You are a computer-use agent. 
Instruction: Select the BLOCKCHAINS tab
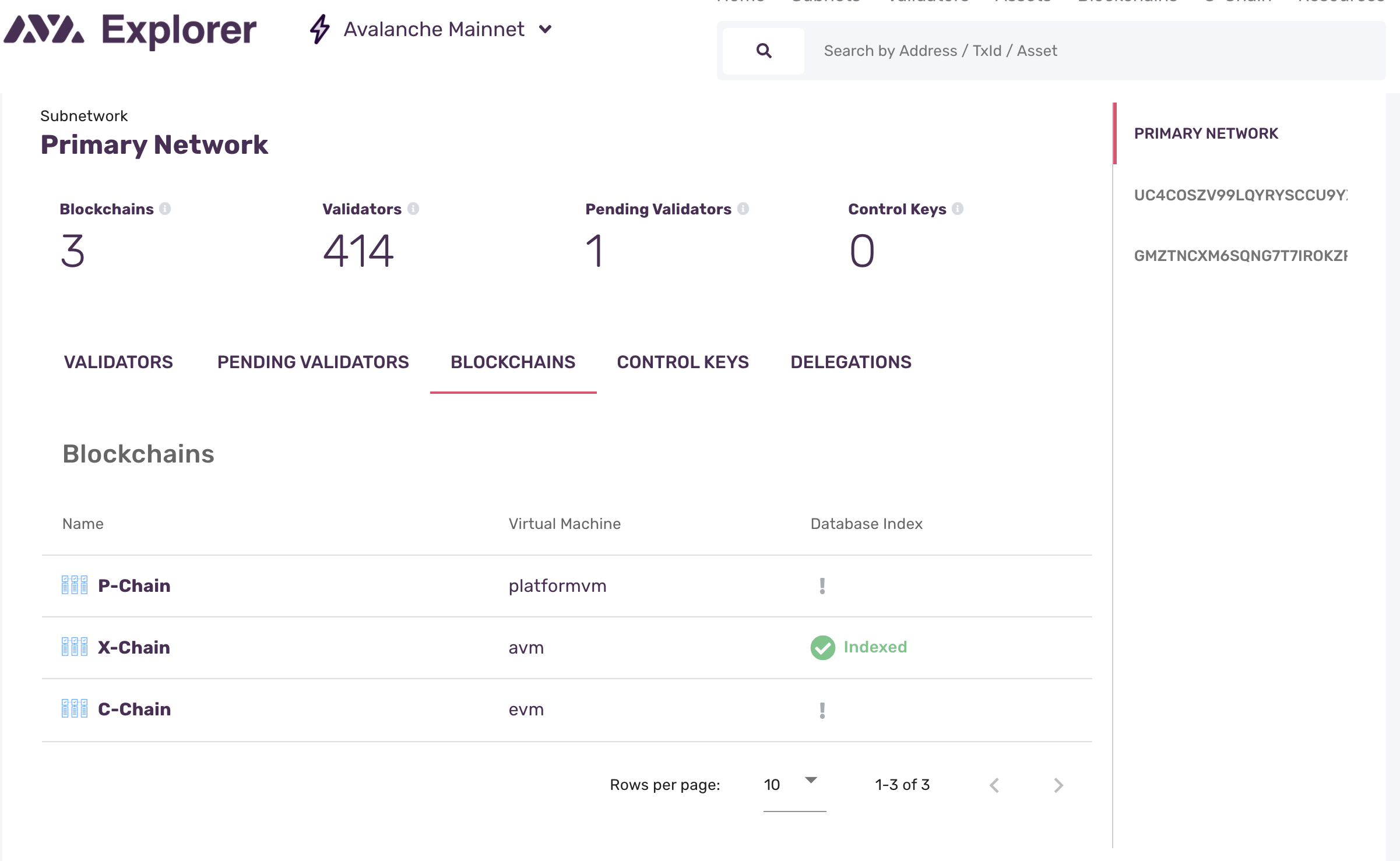point(513,362)
